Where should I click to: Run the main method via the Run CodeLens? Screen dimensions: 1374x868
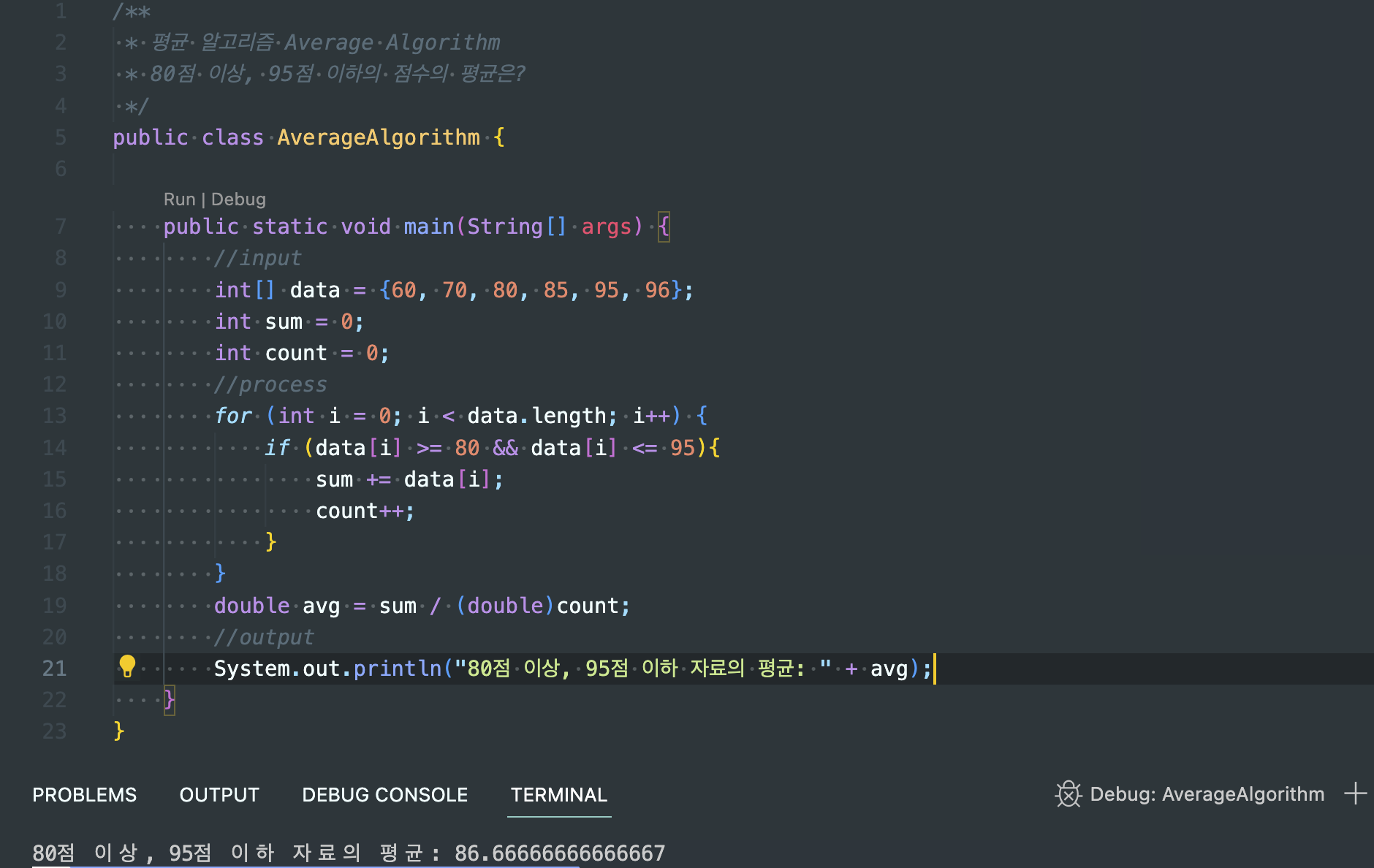coord(178,199)
